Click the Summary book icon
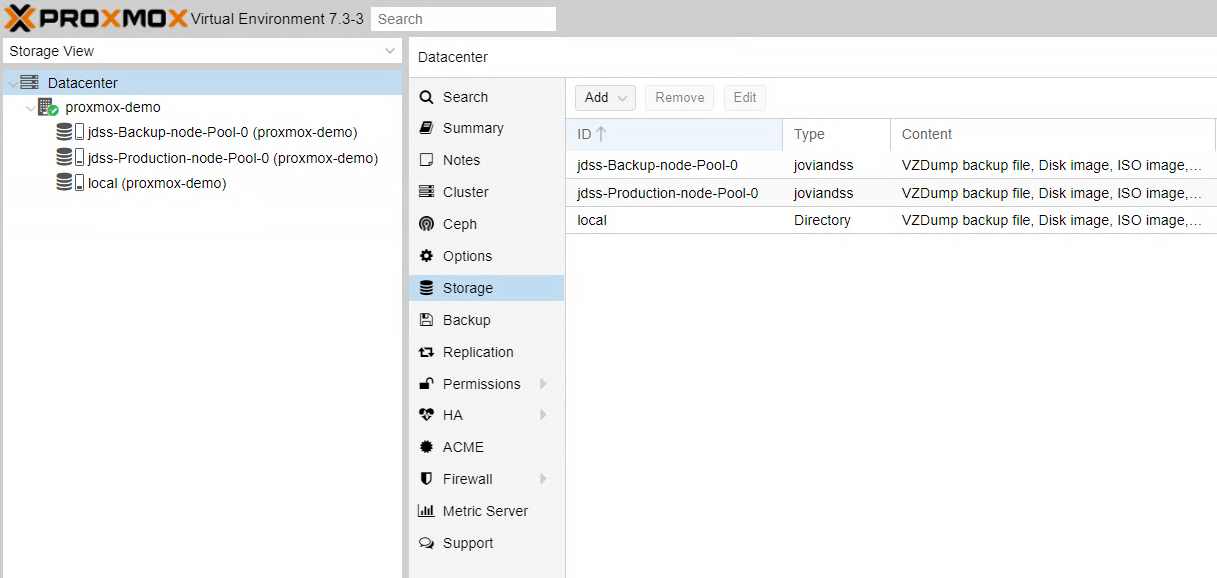The image size is (1217, 578). (426, 128)
